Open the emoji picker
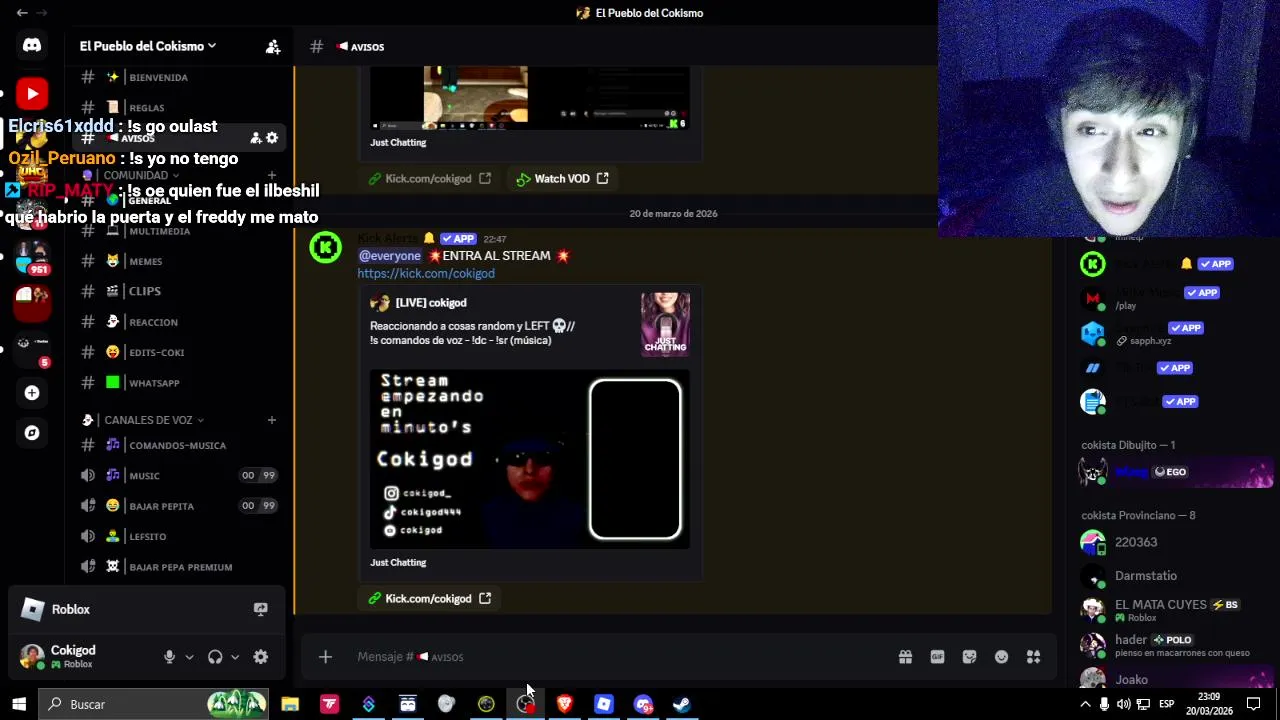Image resolution: width=1280 pixels, height=720 pixels. pyautogui.click(x=1001, y=657)
